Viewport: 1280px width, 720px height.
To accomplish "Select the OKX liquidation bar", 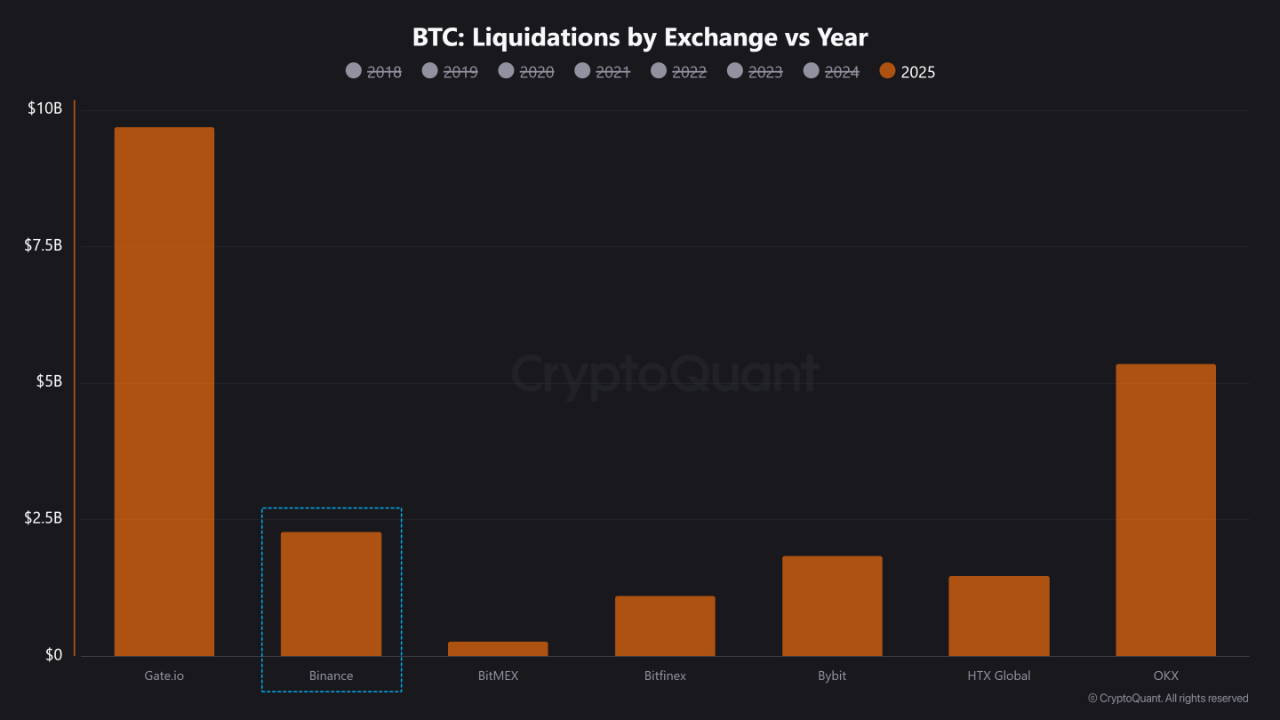I will coord(1166,510).
